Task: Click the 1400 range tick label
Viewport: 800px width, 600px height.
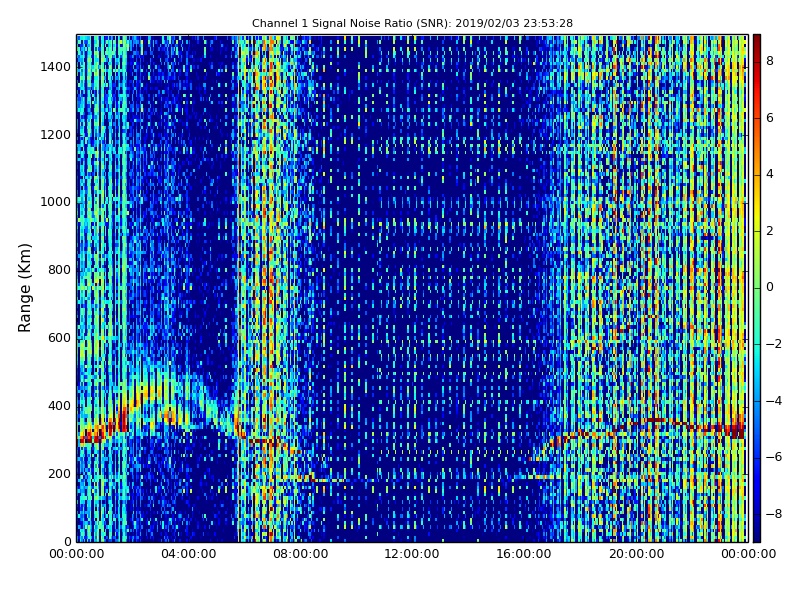Action: (55, 67)
